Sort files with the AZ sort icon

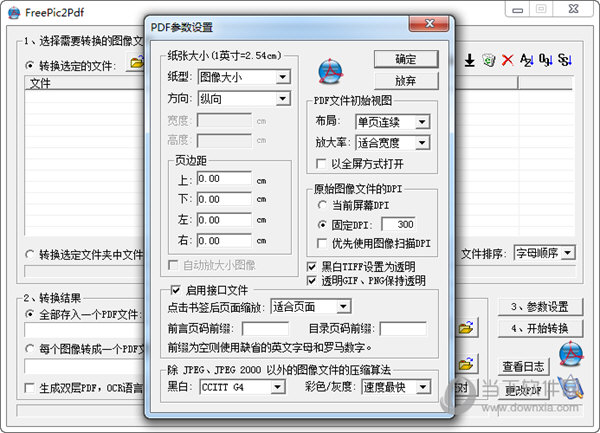(527, 60)
